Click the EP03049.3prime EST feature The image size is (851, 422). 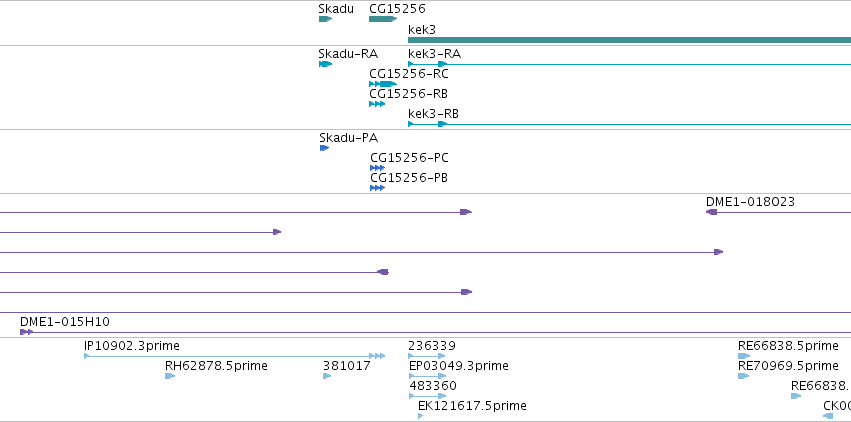(x=427, y=376)
